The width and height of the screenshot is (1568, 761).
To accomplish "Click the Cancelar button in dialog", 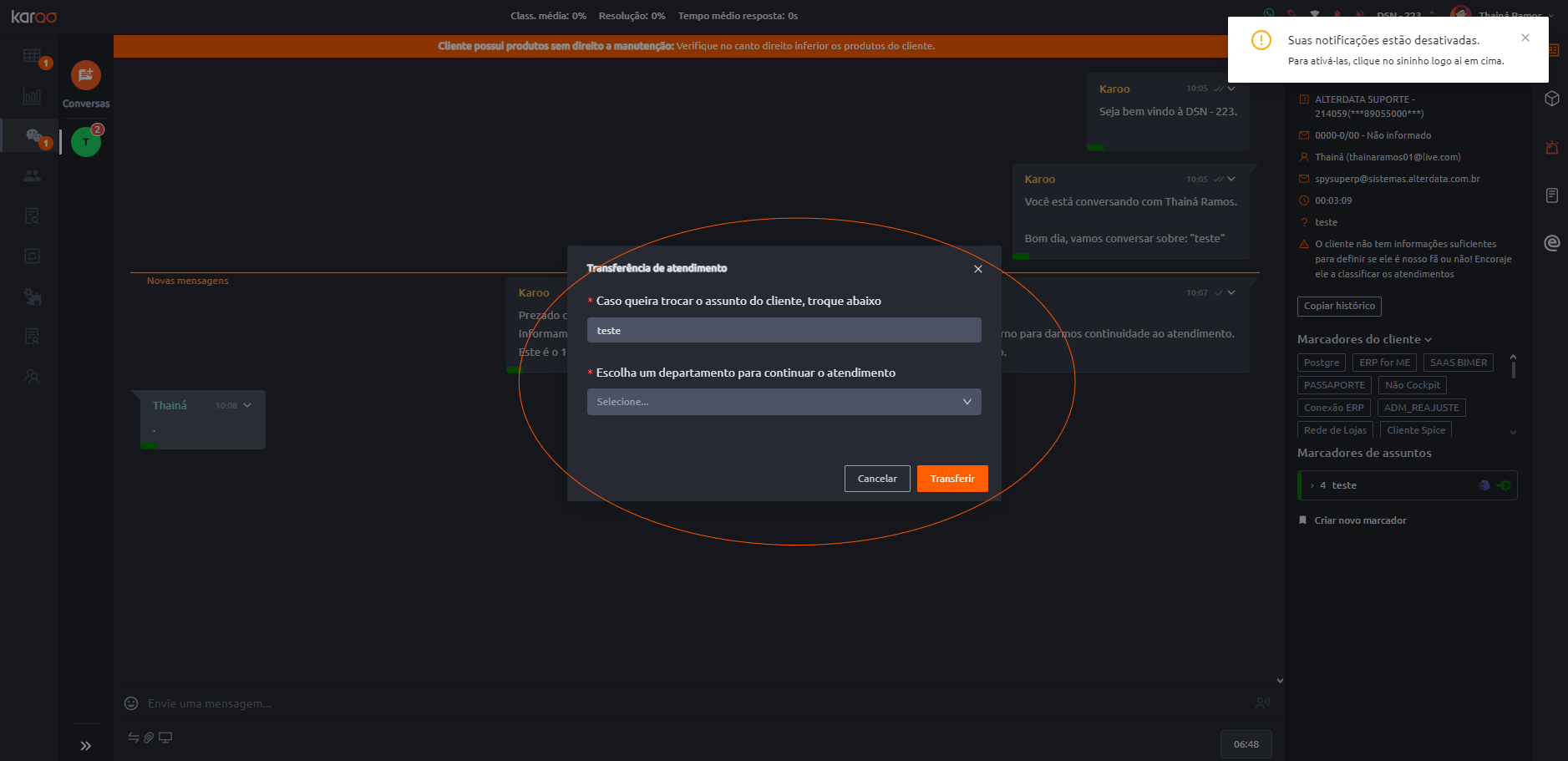I will 876,479.
